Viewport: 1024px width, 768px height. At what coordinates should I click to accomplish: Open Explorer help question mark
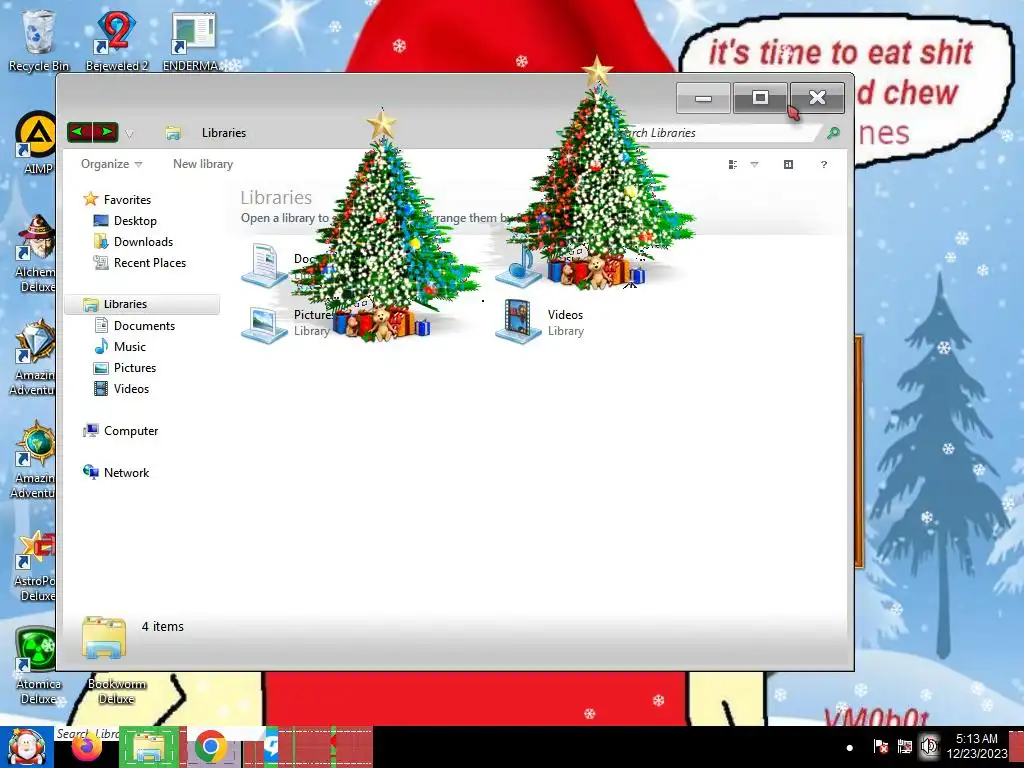[x=824, y=165]
